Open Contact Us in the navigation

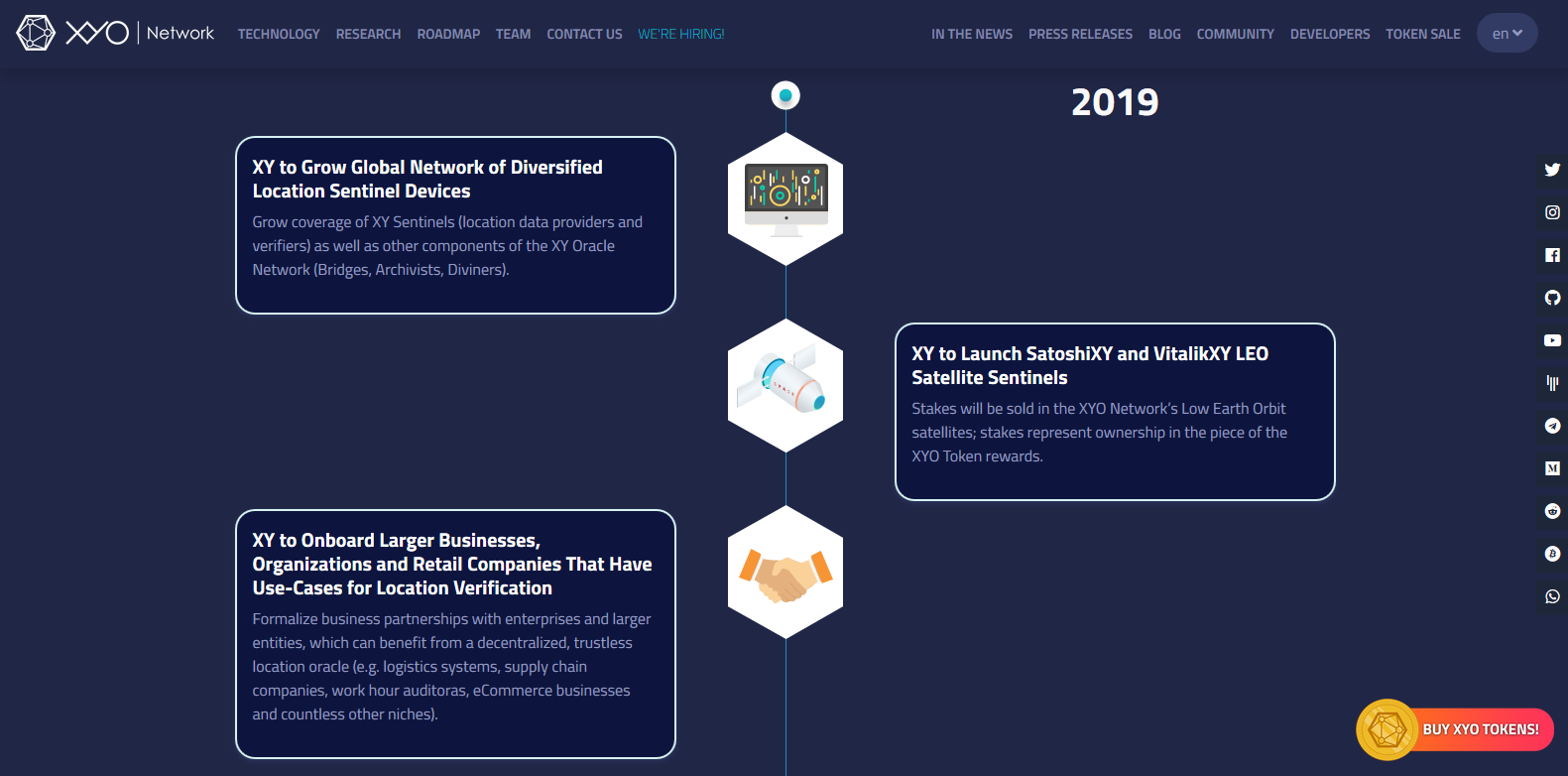click(584, 34)
